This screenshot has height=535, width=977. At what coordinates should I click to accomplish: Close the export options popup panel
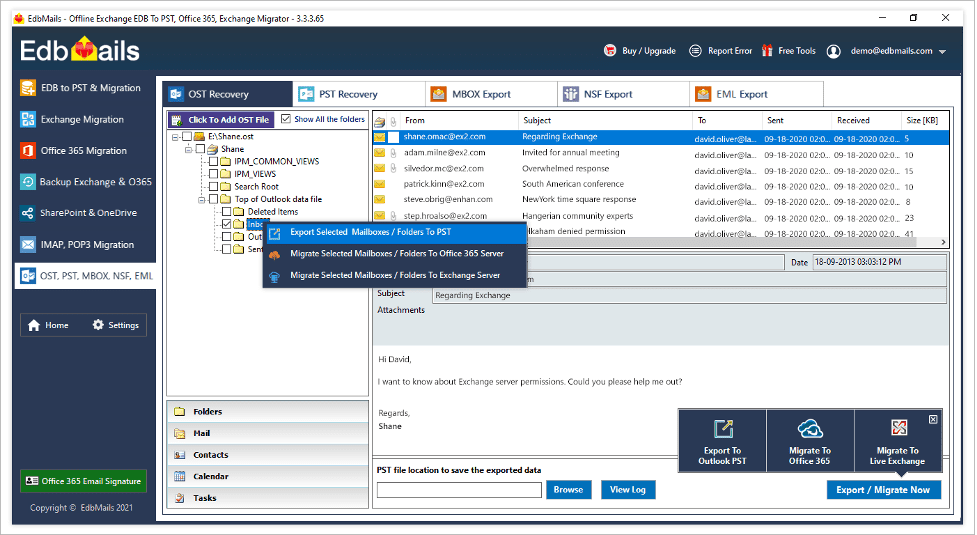(933, 419)
